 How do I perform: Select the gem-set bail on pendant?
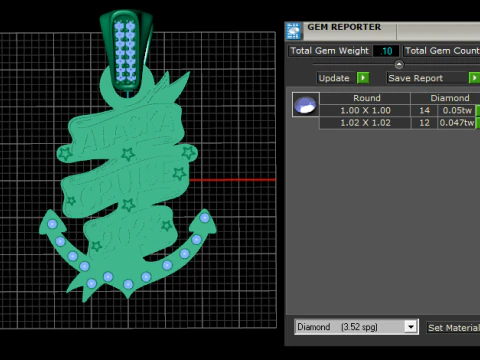click(126, 52)
